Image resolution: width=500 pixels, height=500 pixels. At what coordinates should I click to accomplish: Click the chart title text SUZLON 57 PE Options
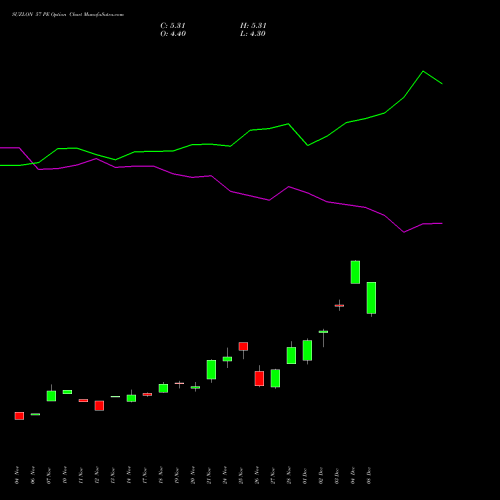tap(40, 15)
